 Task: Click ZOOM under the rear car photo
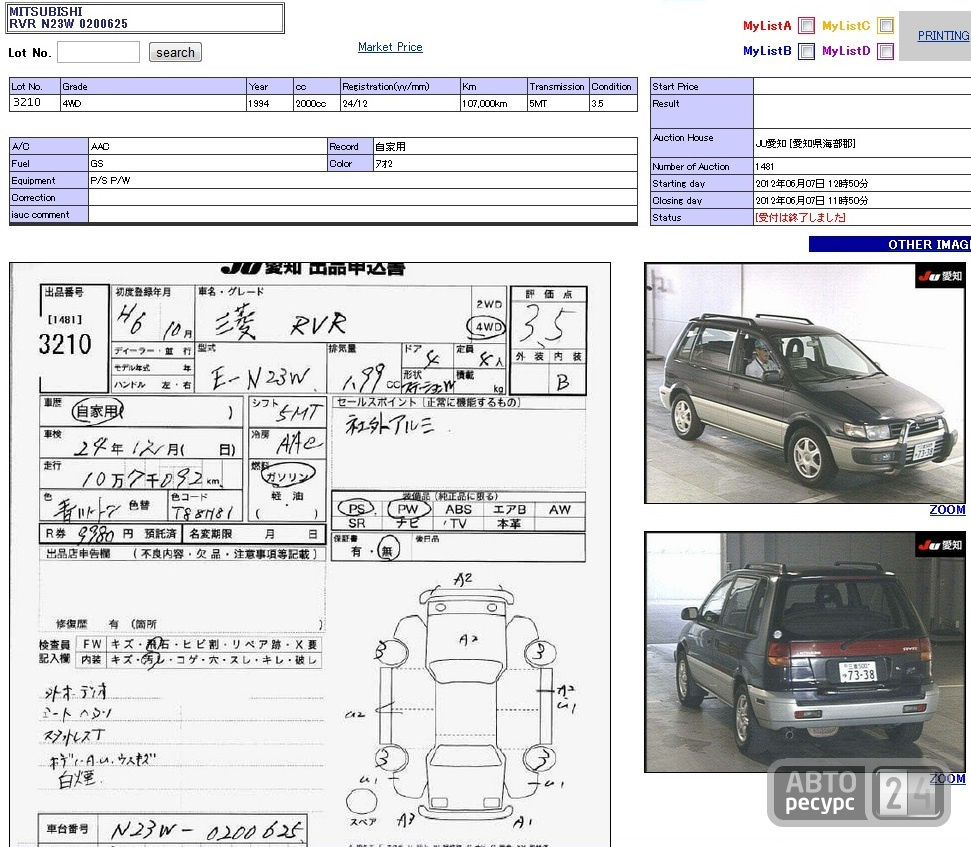coord(947,778)
